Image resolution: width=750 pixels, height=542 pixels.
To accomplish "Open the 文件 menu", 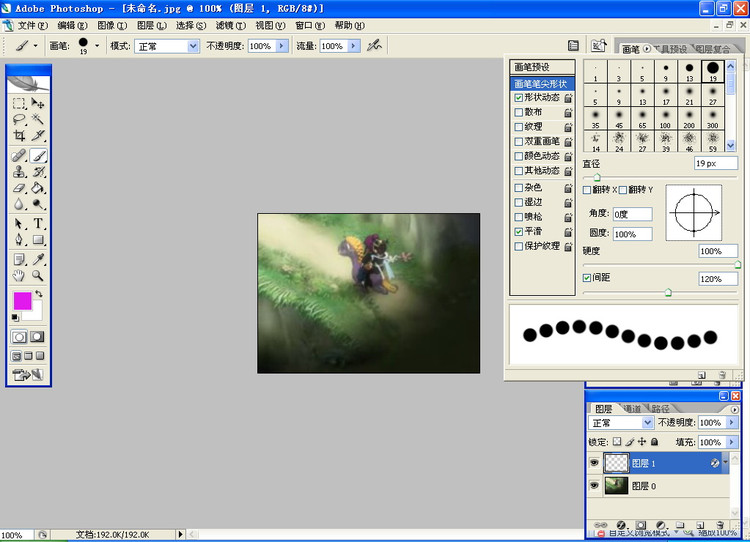I will (32, 25).
